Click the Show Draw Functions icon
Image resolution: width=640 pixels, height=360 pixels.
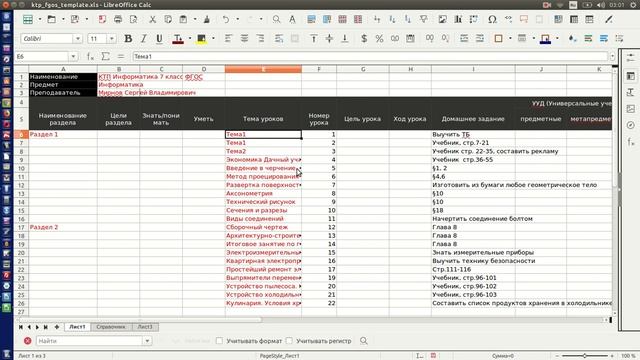pyautogui.click(x=609, y=19)
